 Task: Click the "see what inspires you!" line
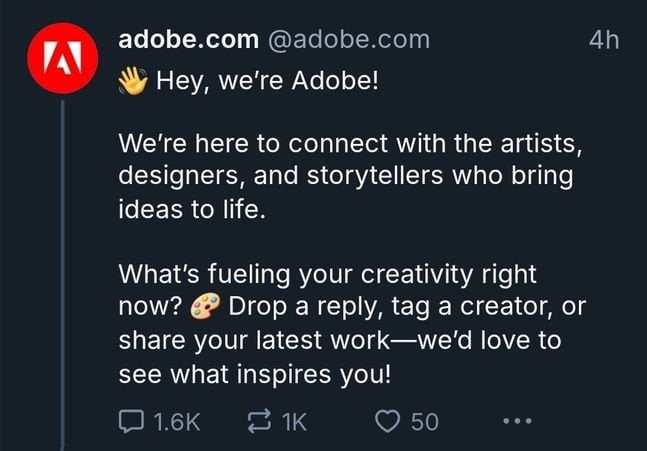(x=256, y=375)
